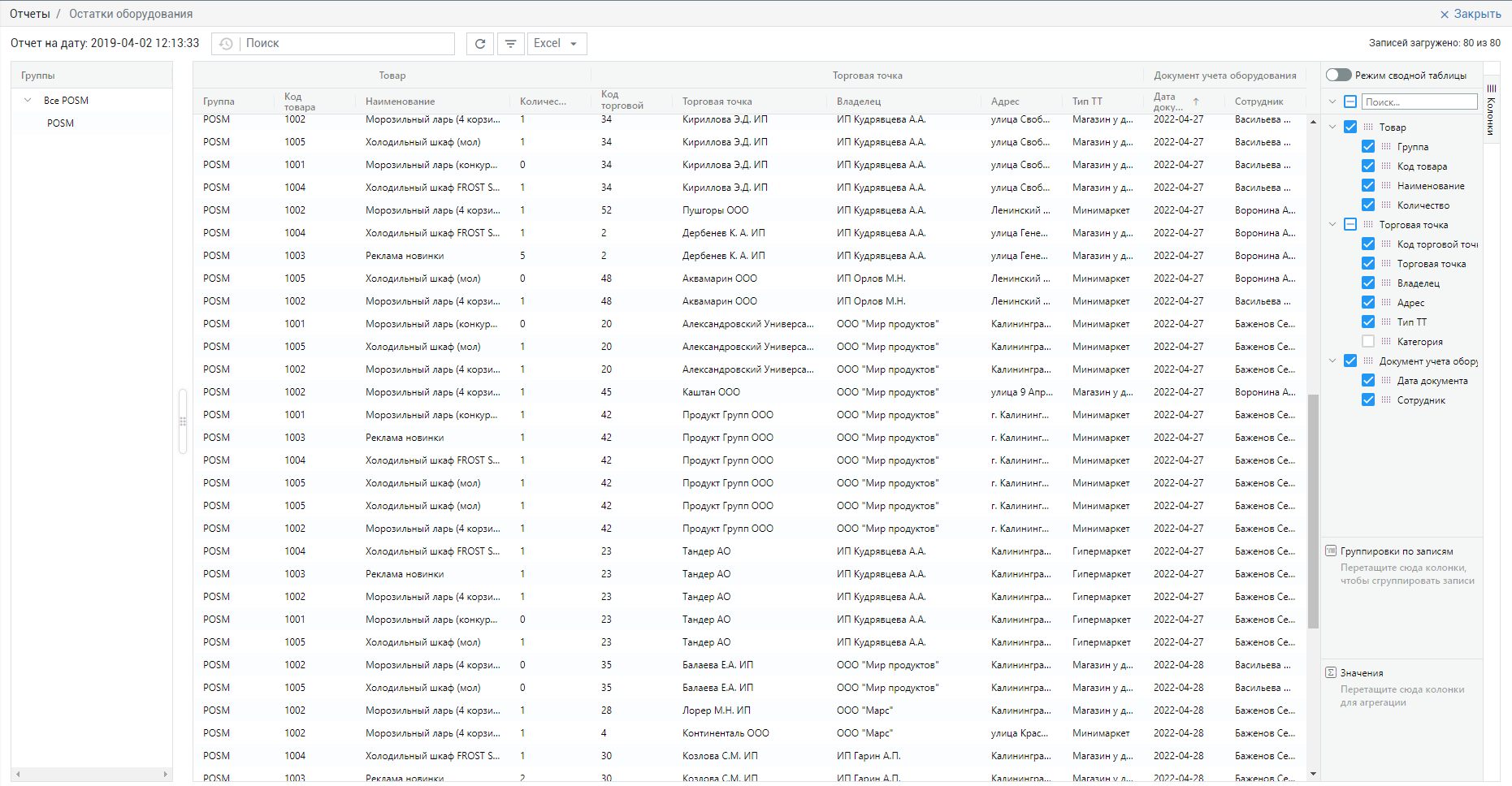1512x786 pixels.
Task: Sort by the Владелец column header
Action: pos(859,101)
